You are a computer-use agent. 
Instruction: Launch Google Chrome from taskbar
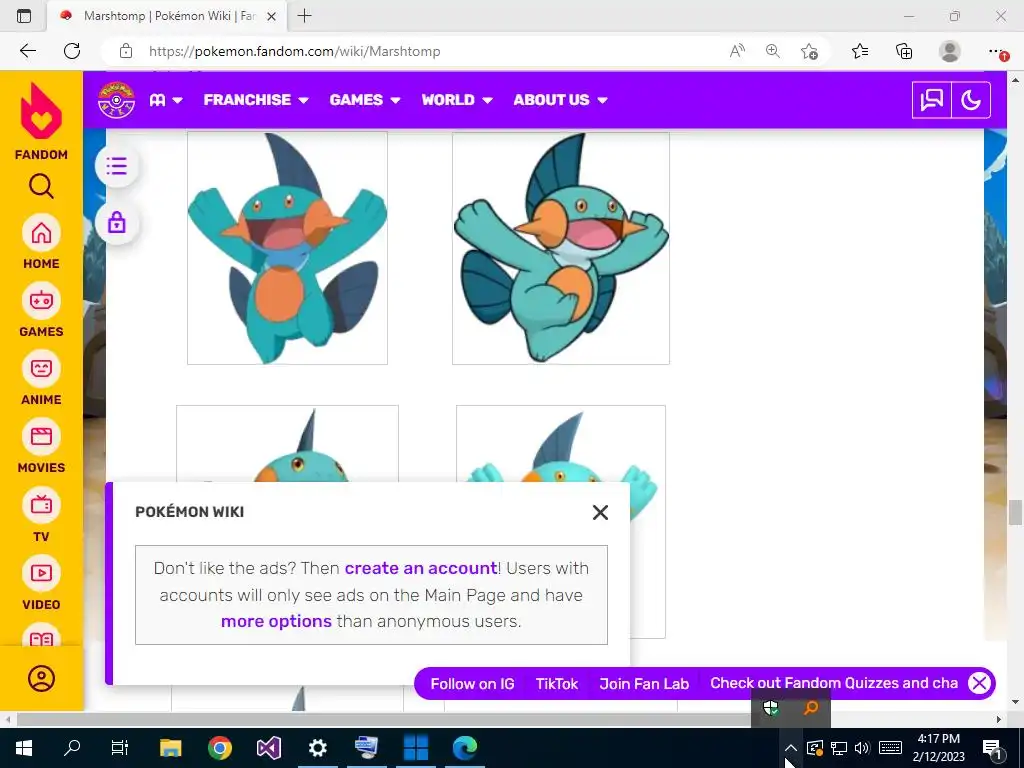click(219, 748)
